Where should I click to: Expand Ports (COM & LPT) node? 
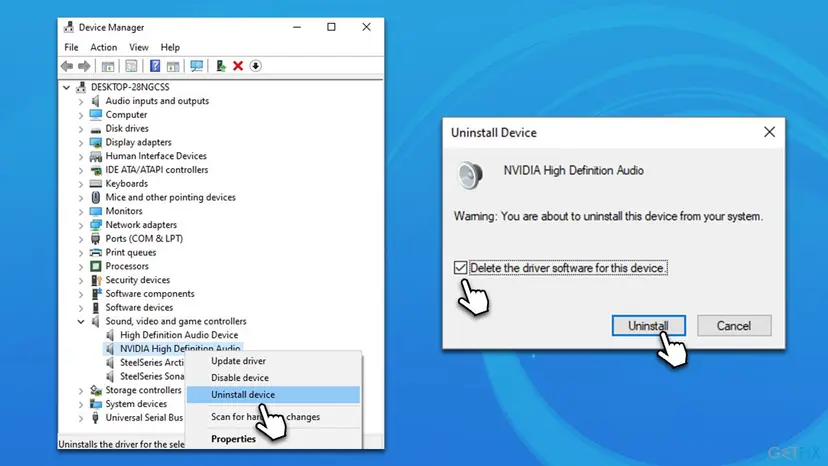81,239
